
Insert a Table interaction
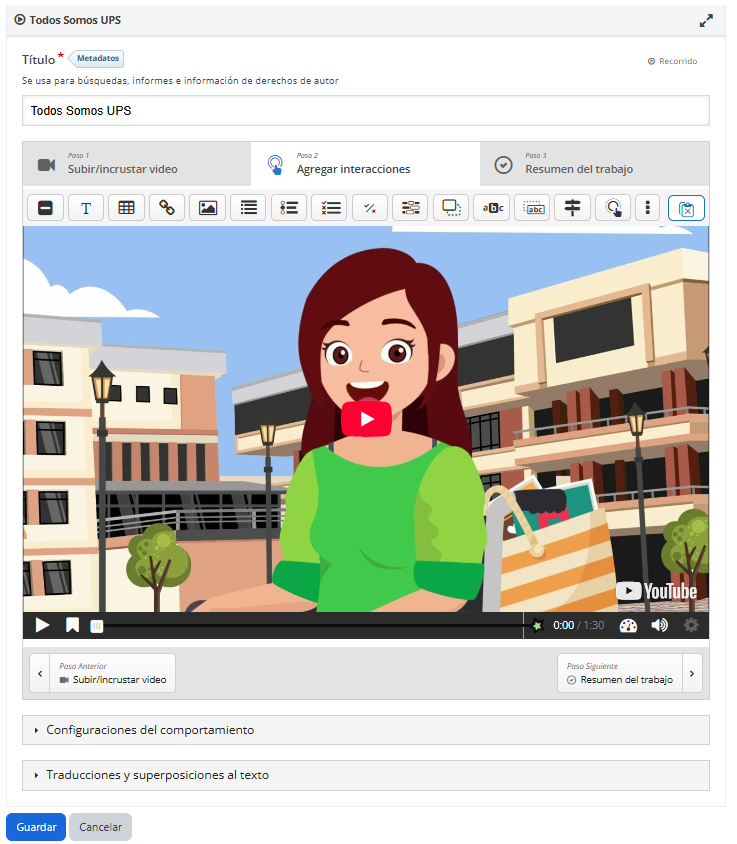coord(127,208)
